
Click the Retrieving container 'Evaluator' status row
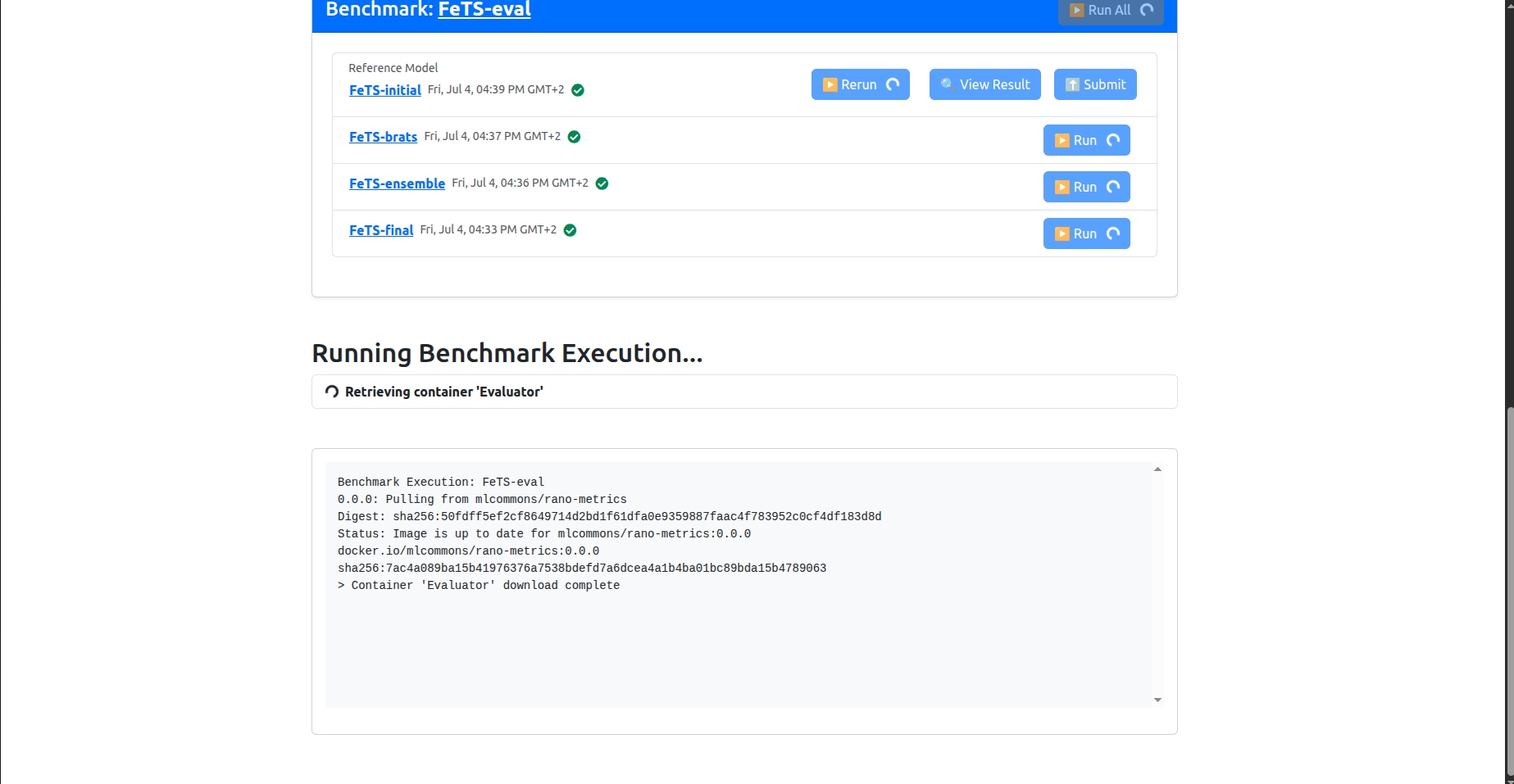[x=744, y=392]
